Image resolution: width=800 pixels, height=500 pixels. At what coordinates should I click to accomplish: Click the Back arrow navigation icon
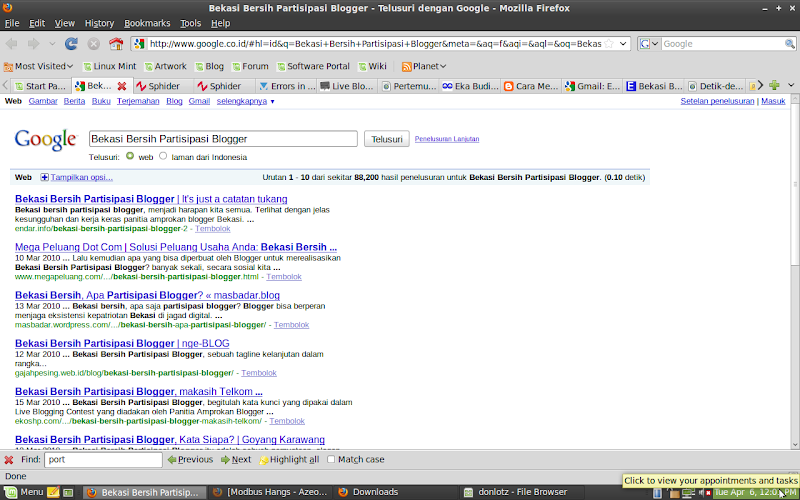point(12,44)
